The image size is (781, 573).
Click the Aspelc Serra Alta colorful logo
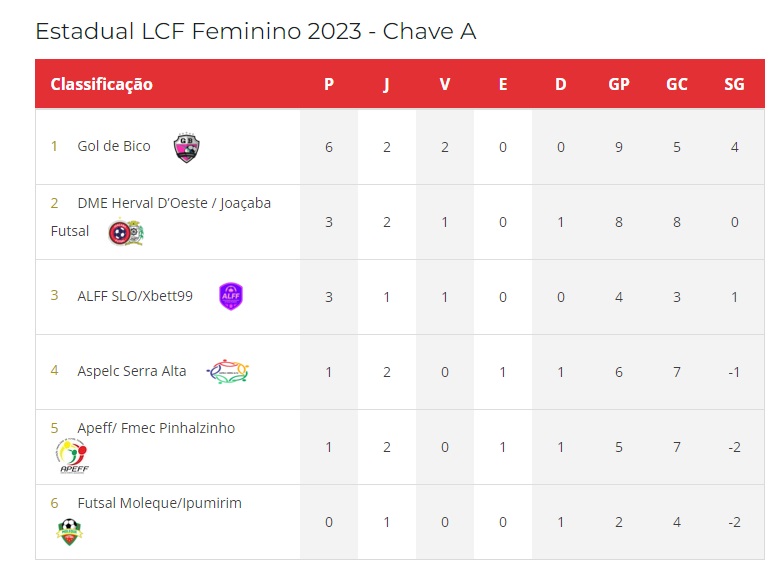point(228,371)
